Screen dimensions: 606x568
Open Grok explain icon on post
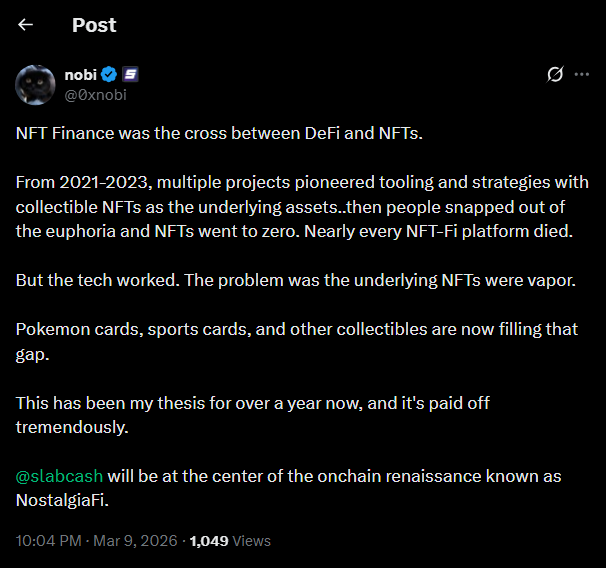pos(555,74)
